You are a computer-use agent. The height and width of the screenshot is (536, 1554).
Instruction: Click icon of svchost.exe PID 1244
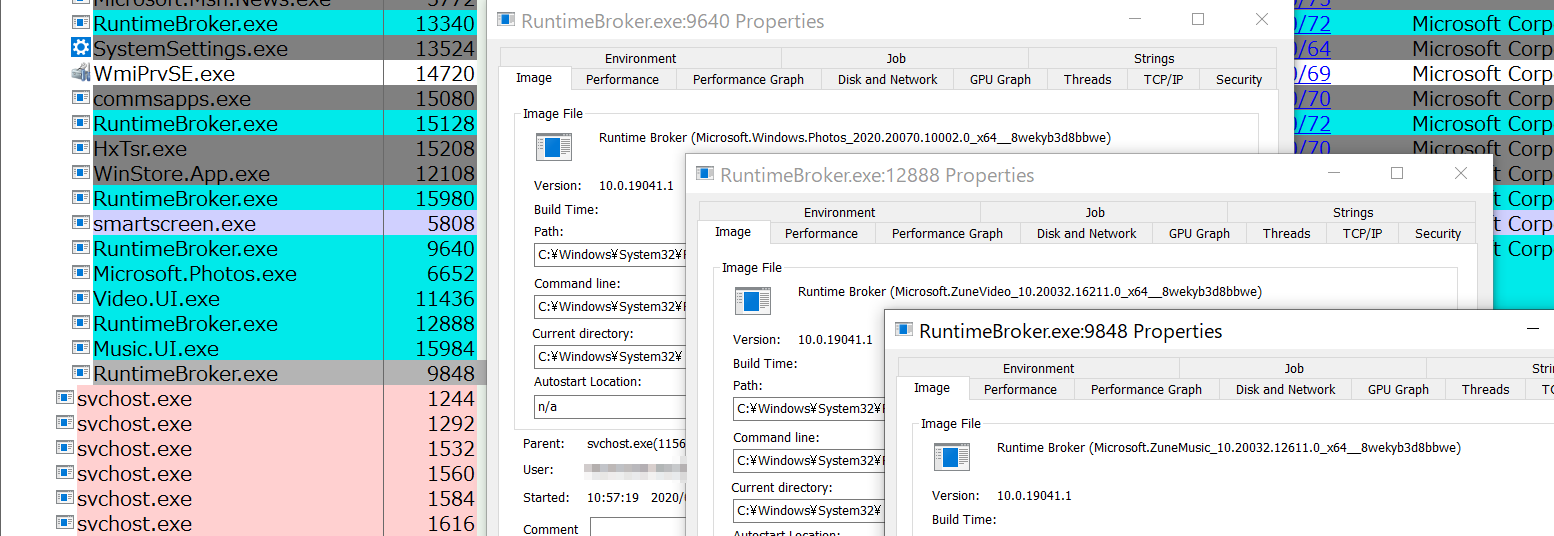(65, 398)
